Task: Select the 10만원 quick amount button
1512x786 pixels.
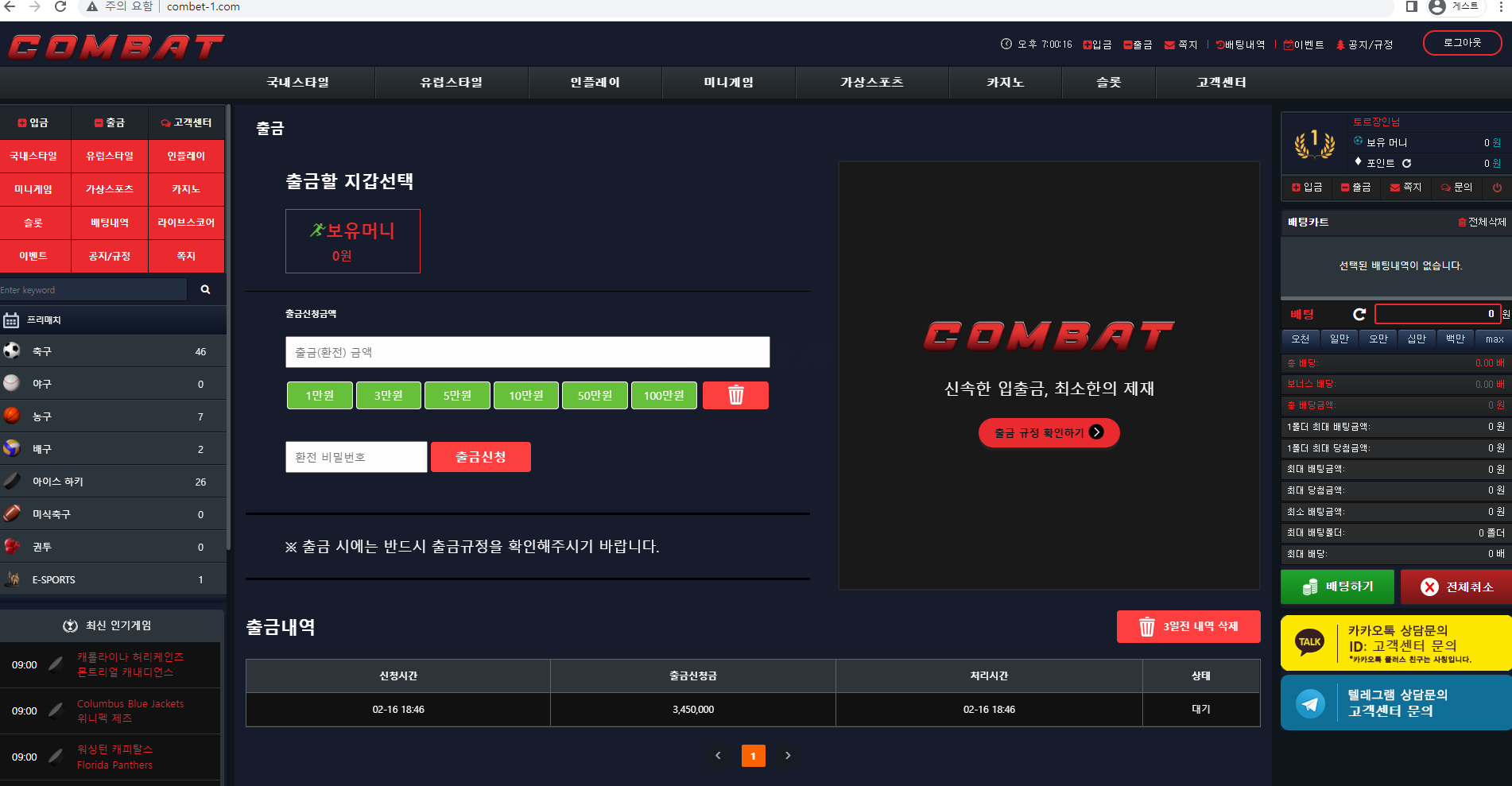Action: point(526,395)
